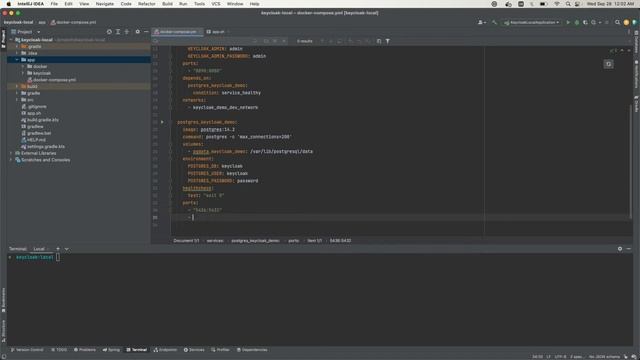Debug the selected configuration
640x360 pixels.
pos(577,22)
